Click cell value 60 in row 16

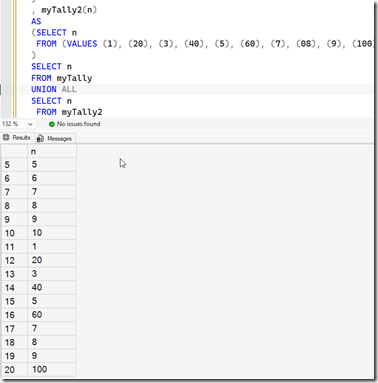(52, 315)
